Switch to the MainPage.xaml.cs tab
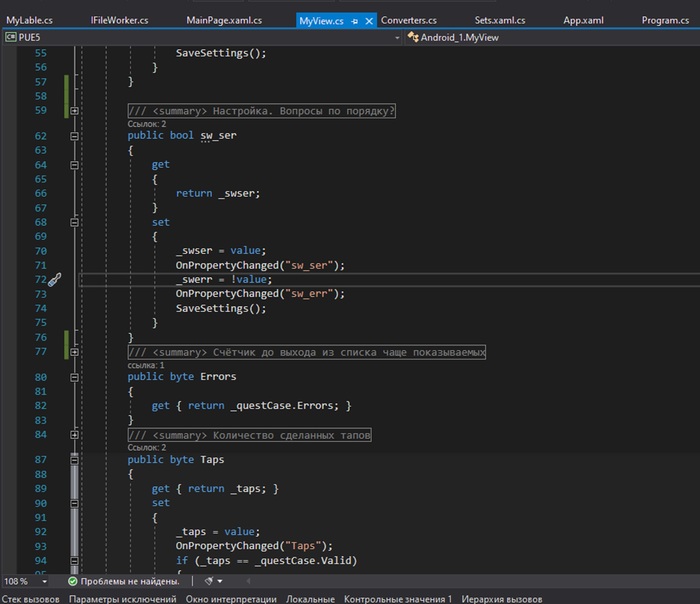Image resolution: width=700 pixels, height=604 pixels. click(224, 20)
